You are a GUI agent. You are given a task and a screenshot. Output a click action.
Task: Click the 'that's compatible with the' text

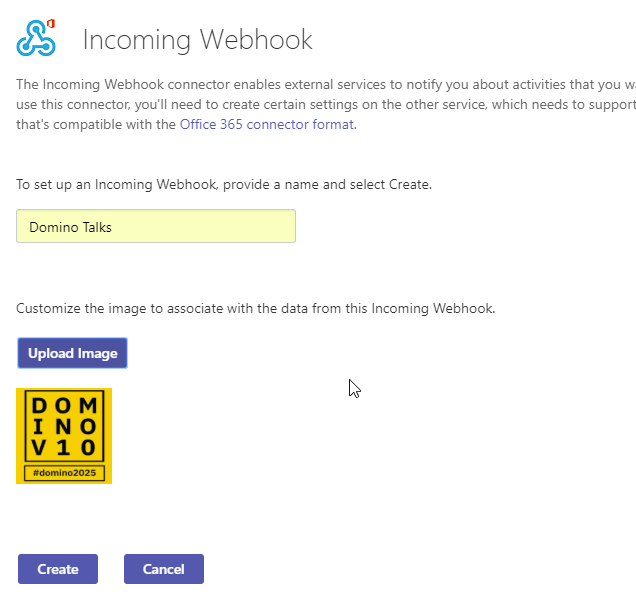(96, 125)
